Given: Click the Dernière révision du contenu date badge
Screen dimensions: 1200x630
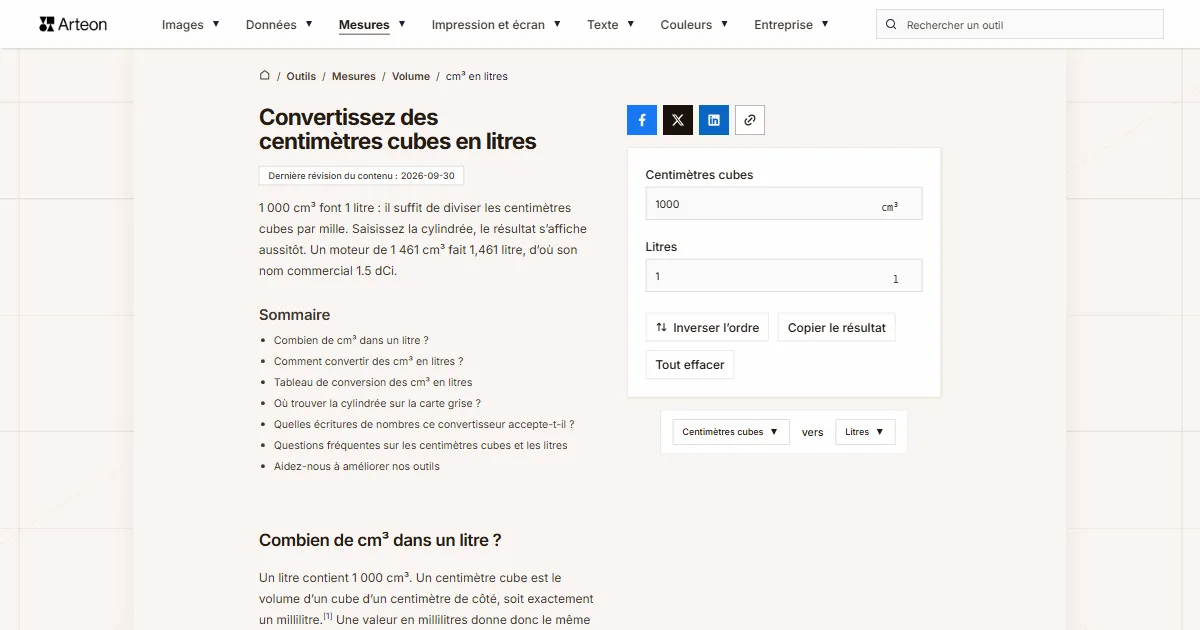Looking at the screenshot, I should point(361,176).
